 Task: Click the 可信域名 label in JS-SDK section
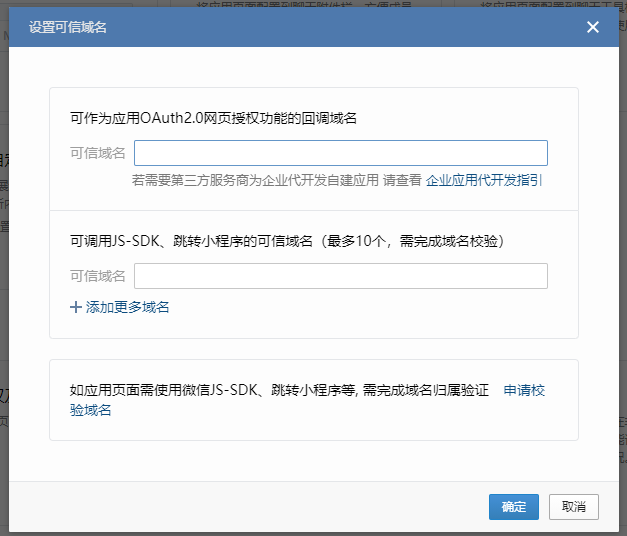97,276
